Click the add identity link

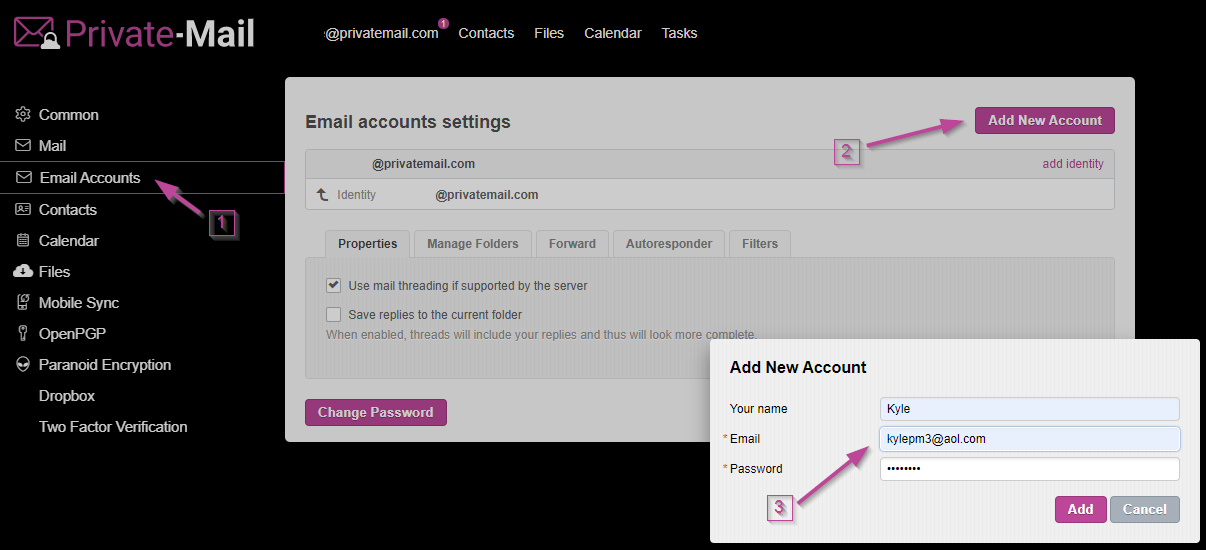click(x=1072, y=164)
